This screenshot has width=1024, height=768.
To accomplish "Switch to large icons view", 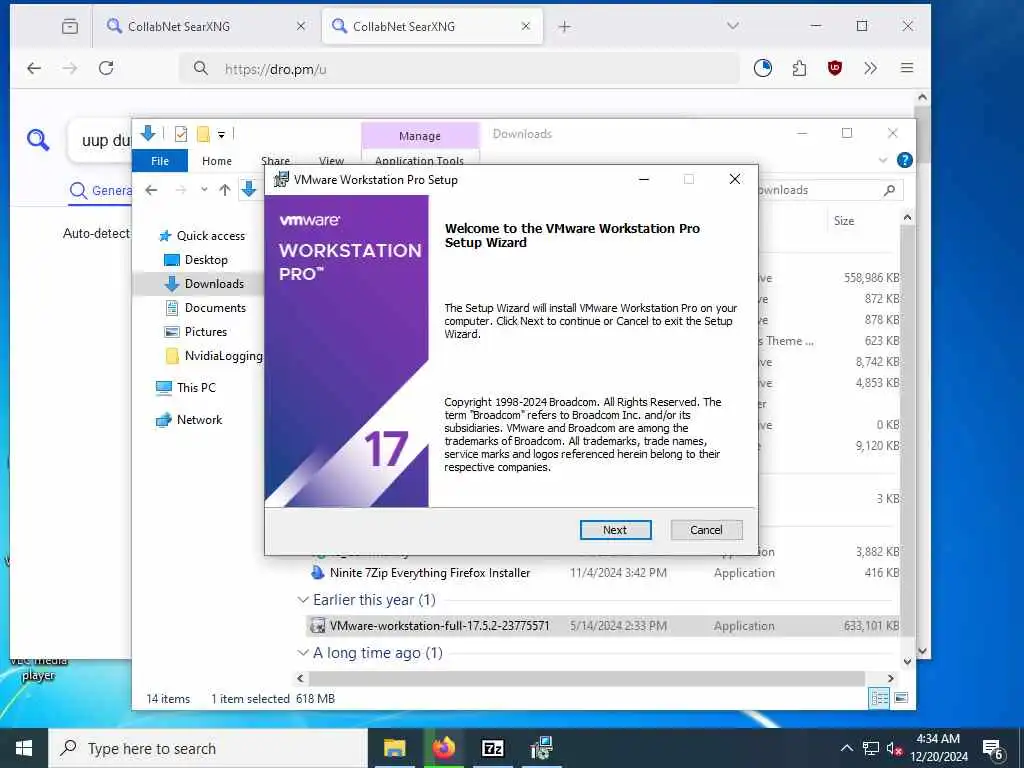I will tap(901, 698).
